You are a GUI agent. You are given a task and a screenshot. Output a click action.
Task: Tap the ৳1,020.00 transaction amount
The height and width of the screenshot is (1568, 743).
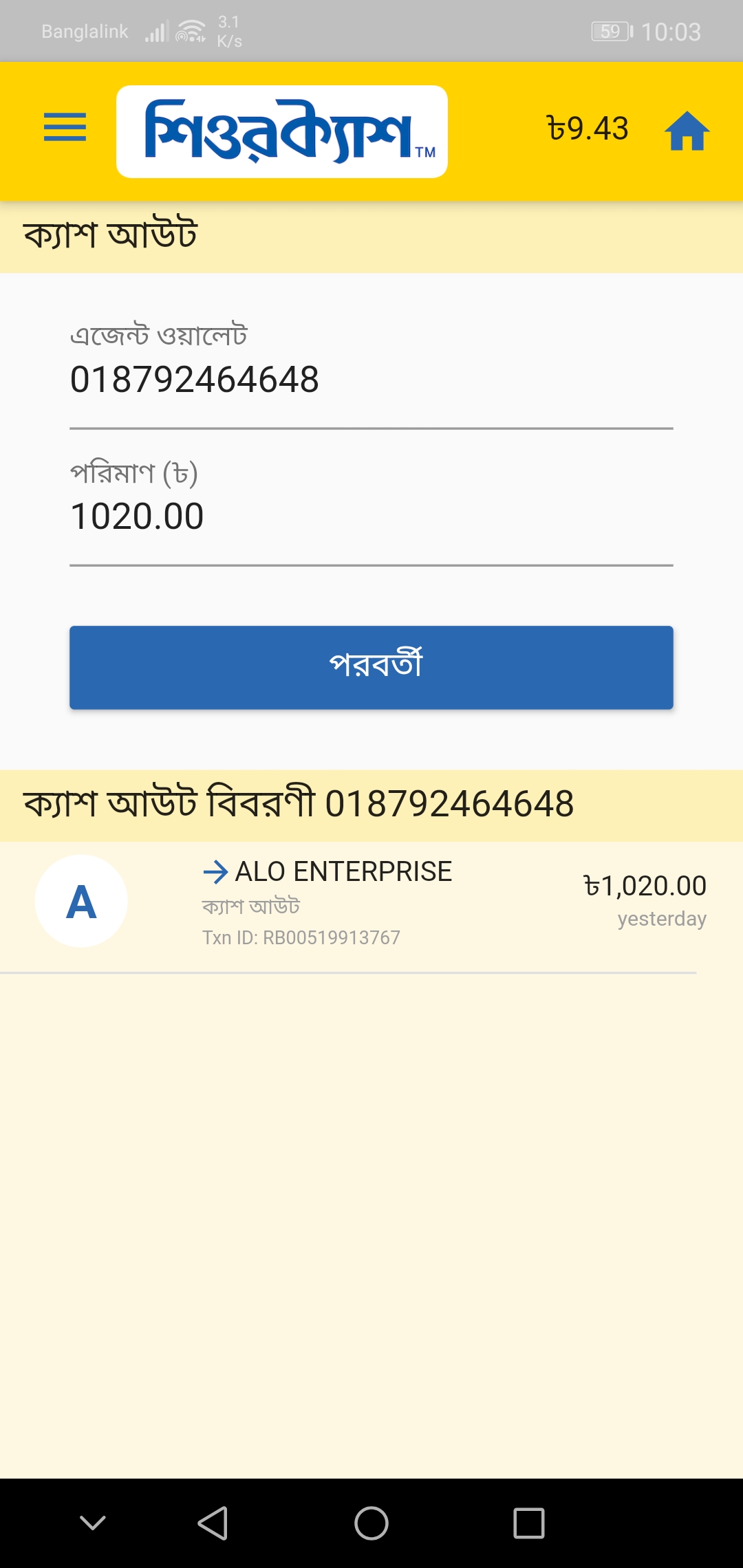pyautogui.click(x=645, y=886)
